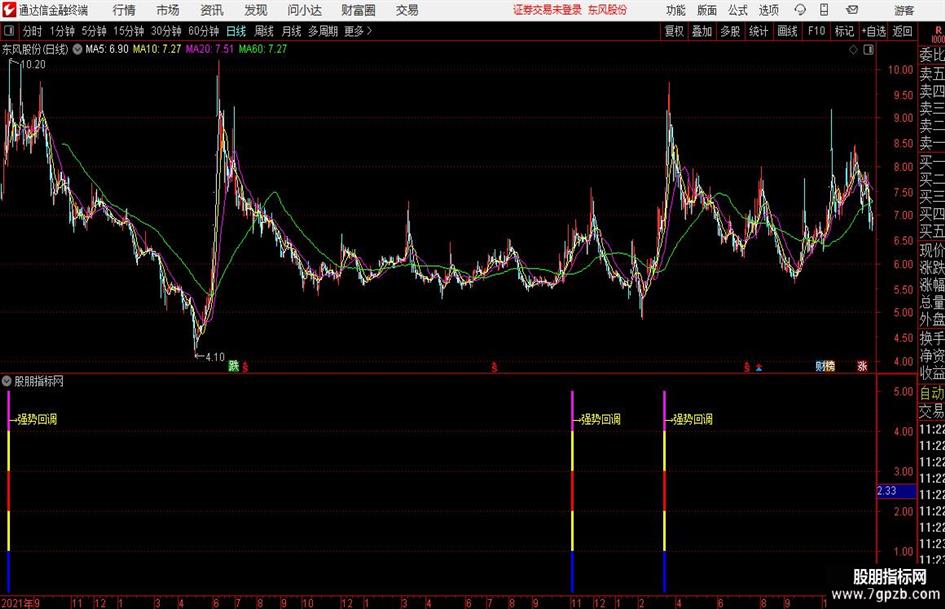
Task: Open the mail envelope icon
Action: (852, 10)
